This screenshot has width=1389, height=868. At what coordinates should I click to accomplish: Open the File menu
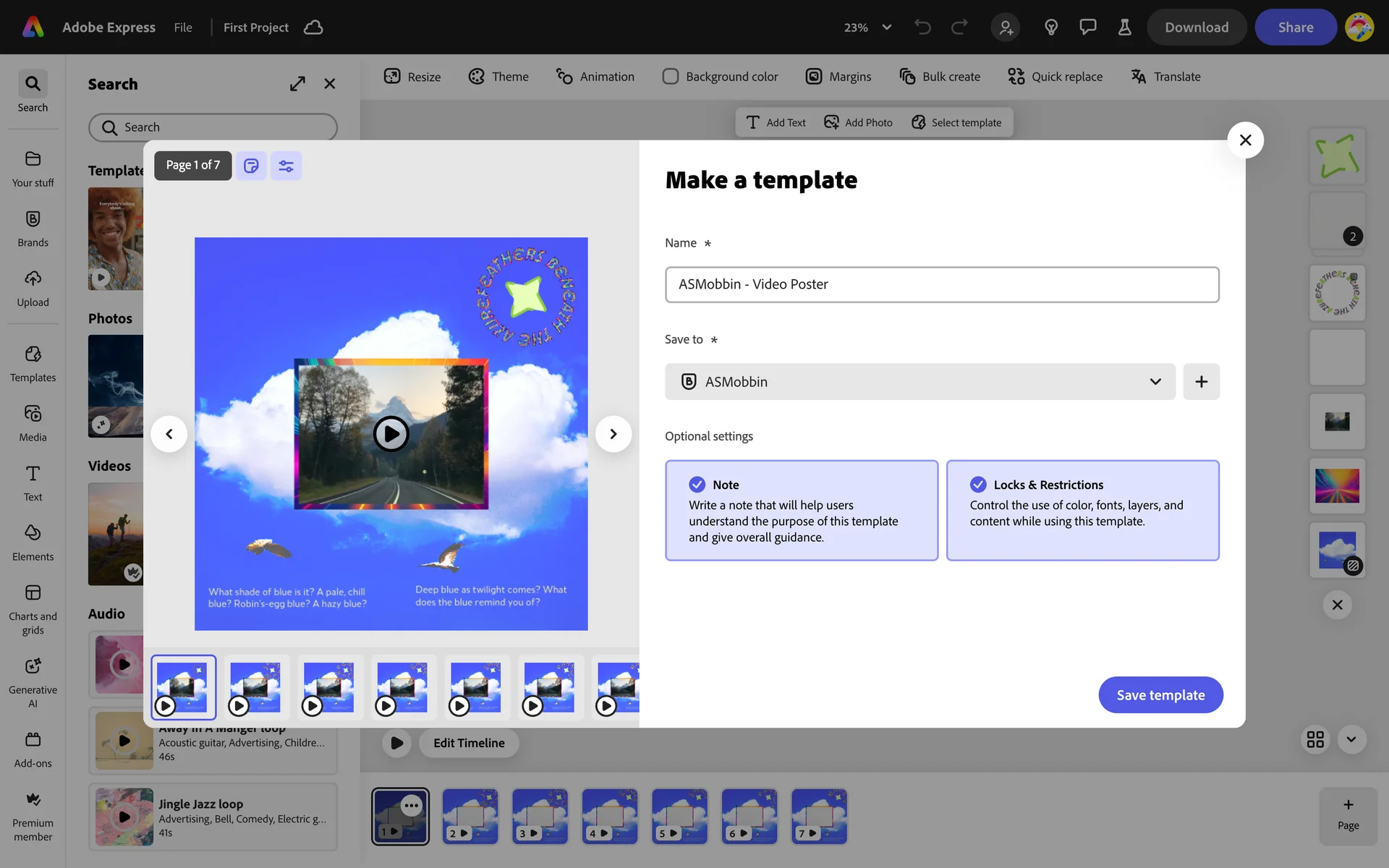183,27
